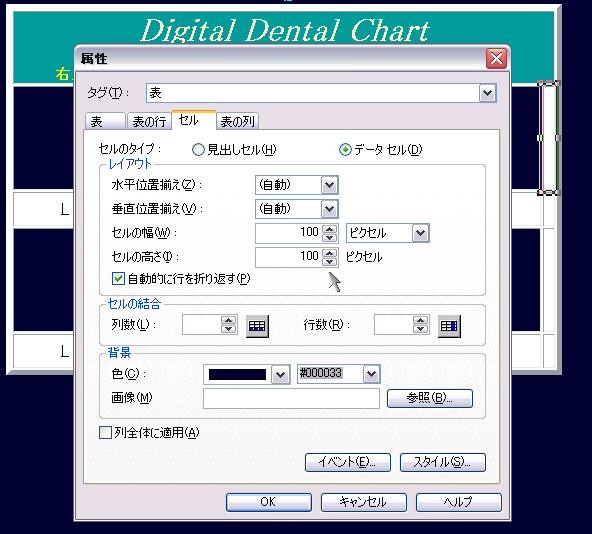Toggle 自動的に行を折り返す checkbox
The width and height of the screenshot is (592, 534).
pyautogui.click(x=118, y=279)
